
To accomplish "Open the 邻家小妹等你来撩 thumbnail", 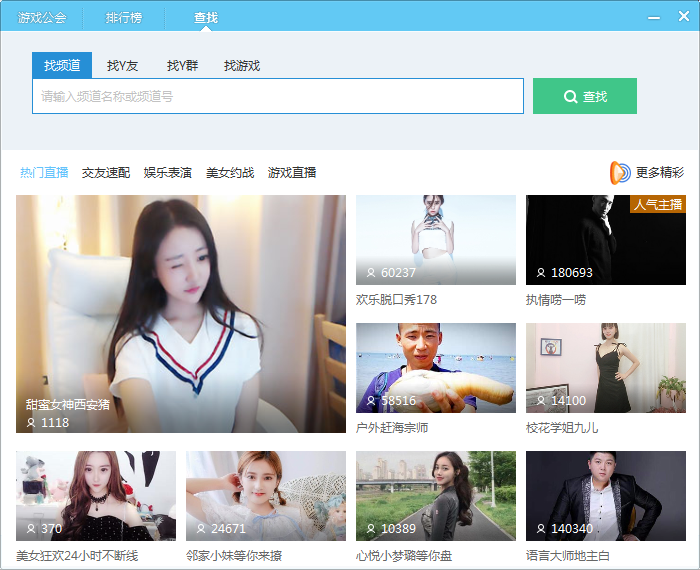I will click(266, 496).
